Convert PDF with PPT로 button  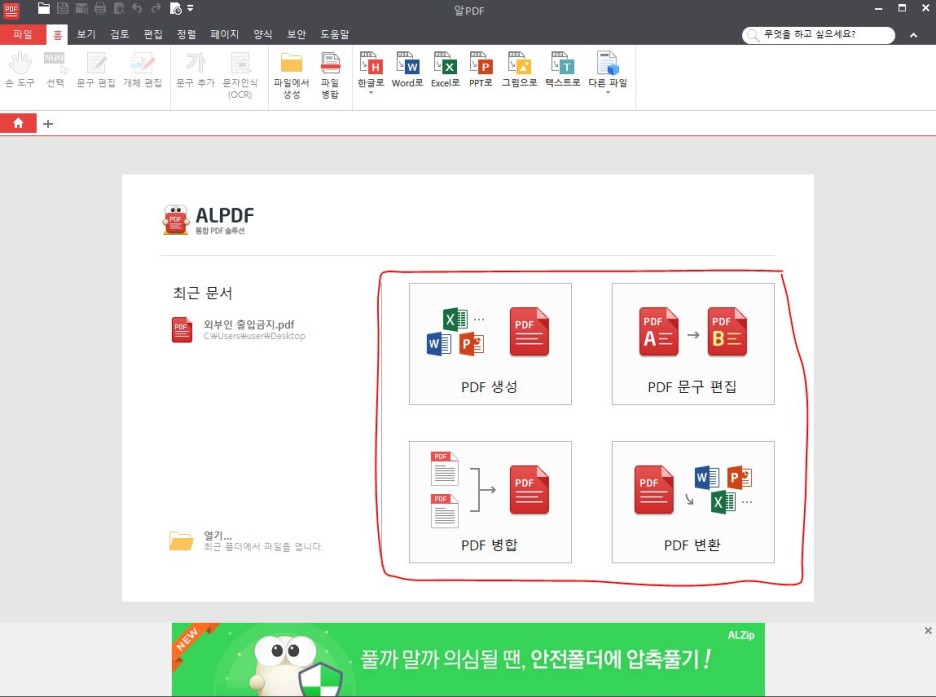(481, 70)
